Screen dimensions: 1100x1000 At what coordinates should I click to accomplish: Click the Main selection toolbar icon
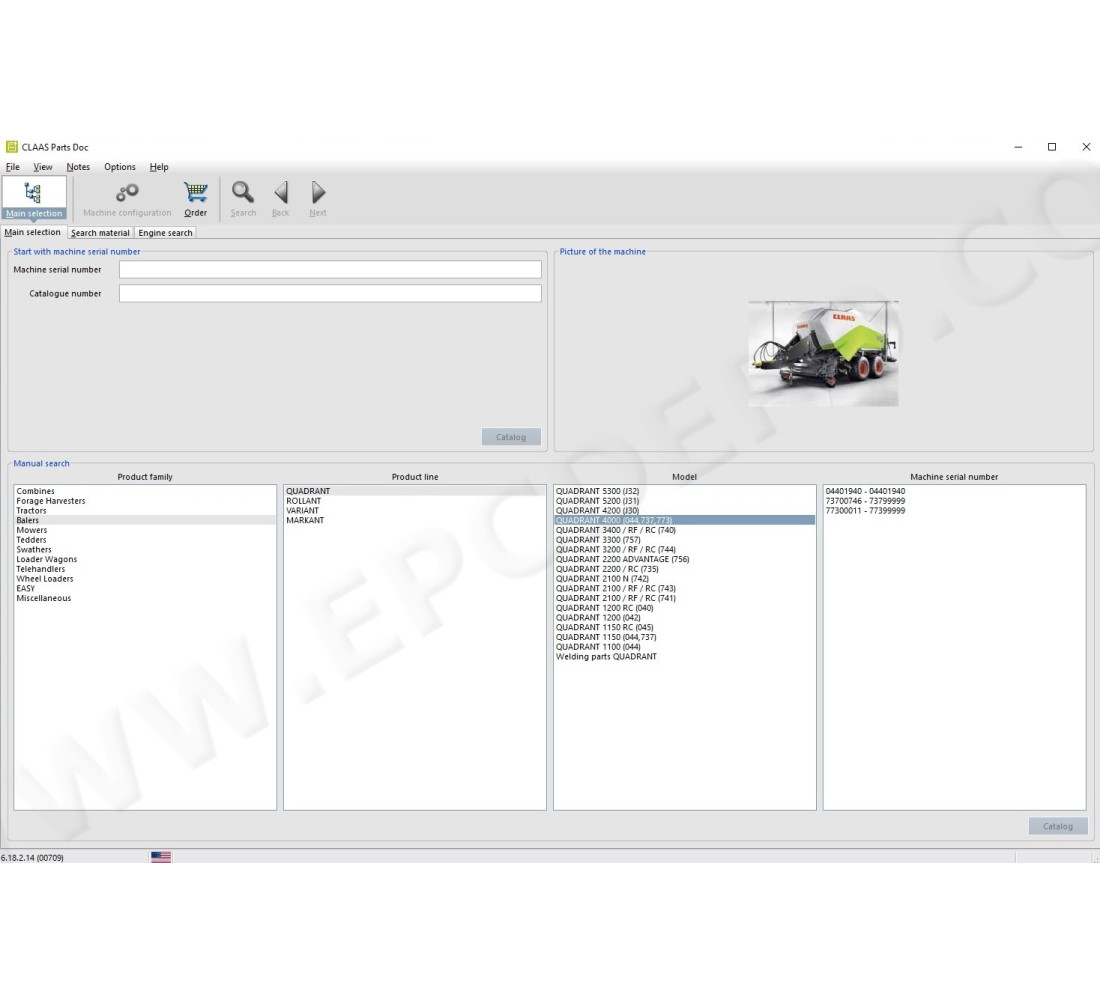click(34, 198)
